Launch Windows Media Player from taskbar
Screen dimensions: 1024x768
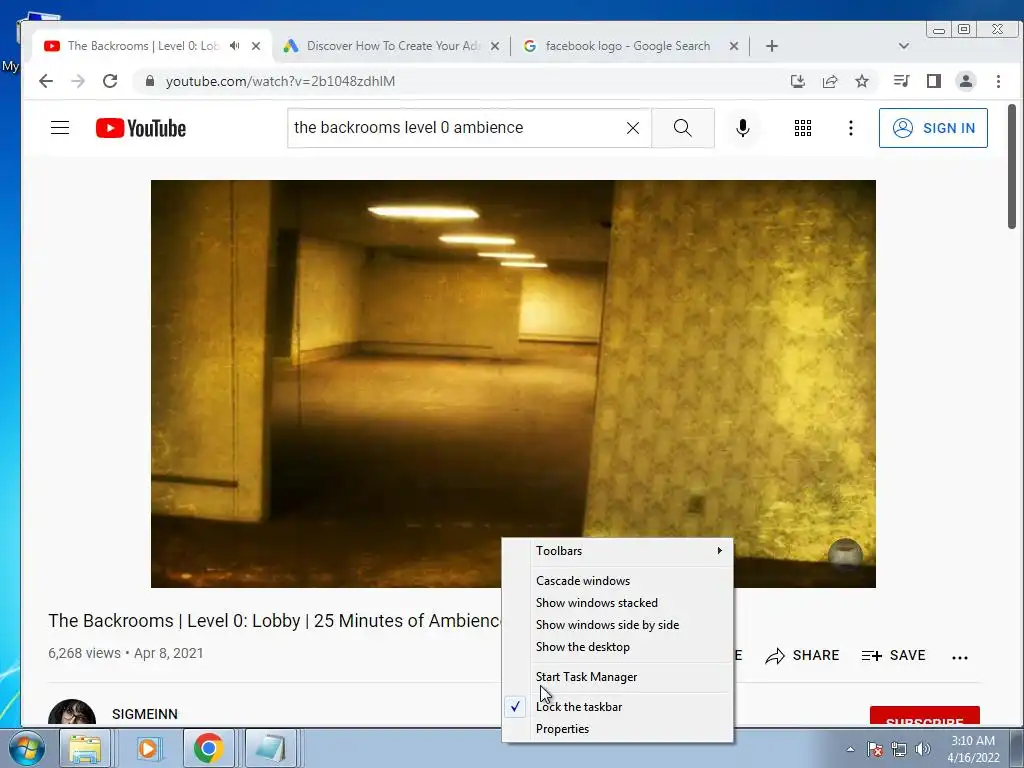pyautogui.click(x=148, y=748)
